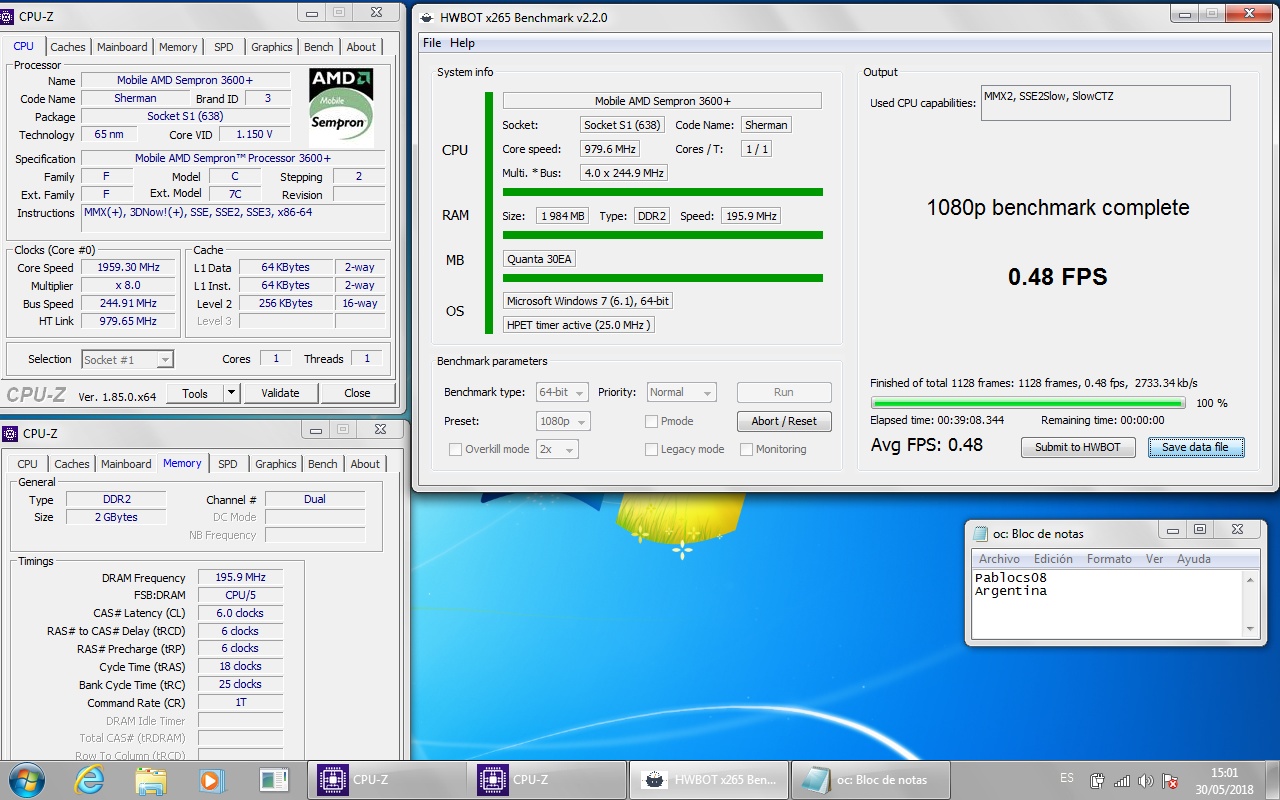
Task: Open the Tools dropdown arrow in CPU-Z
Action: (231, 393)
